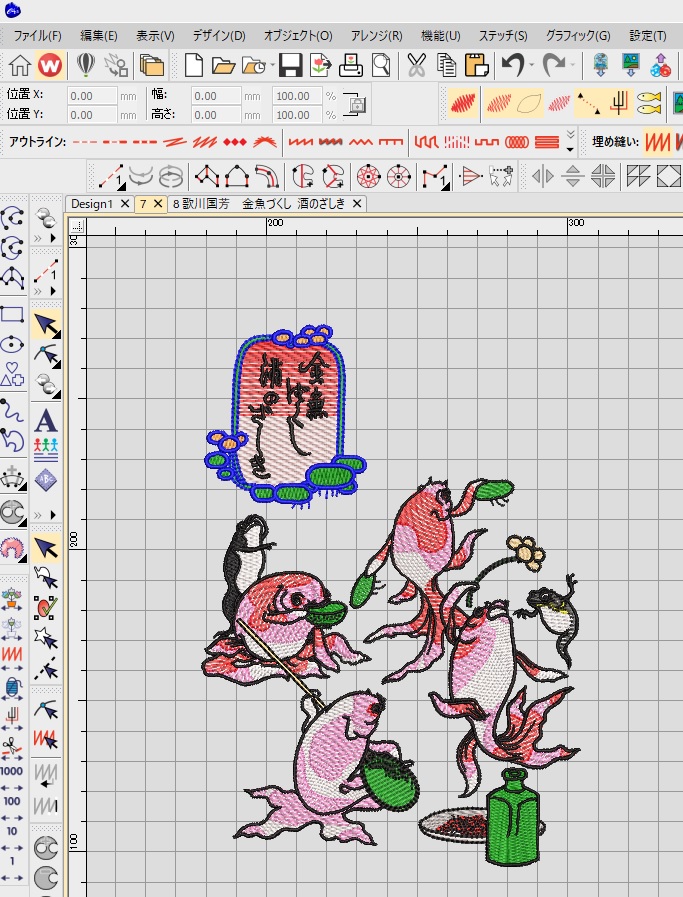Image resolution: width=683 pixels, height=897 pixels.
Task: Switch to the Design1 tab
Action: (92, 204)
